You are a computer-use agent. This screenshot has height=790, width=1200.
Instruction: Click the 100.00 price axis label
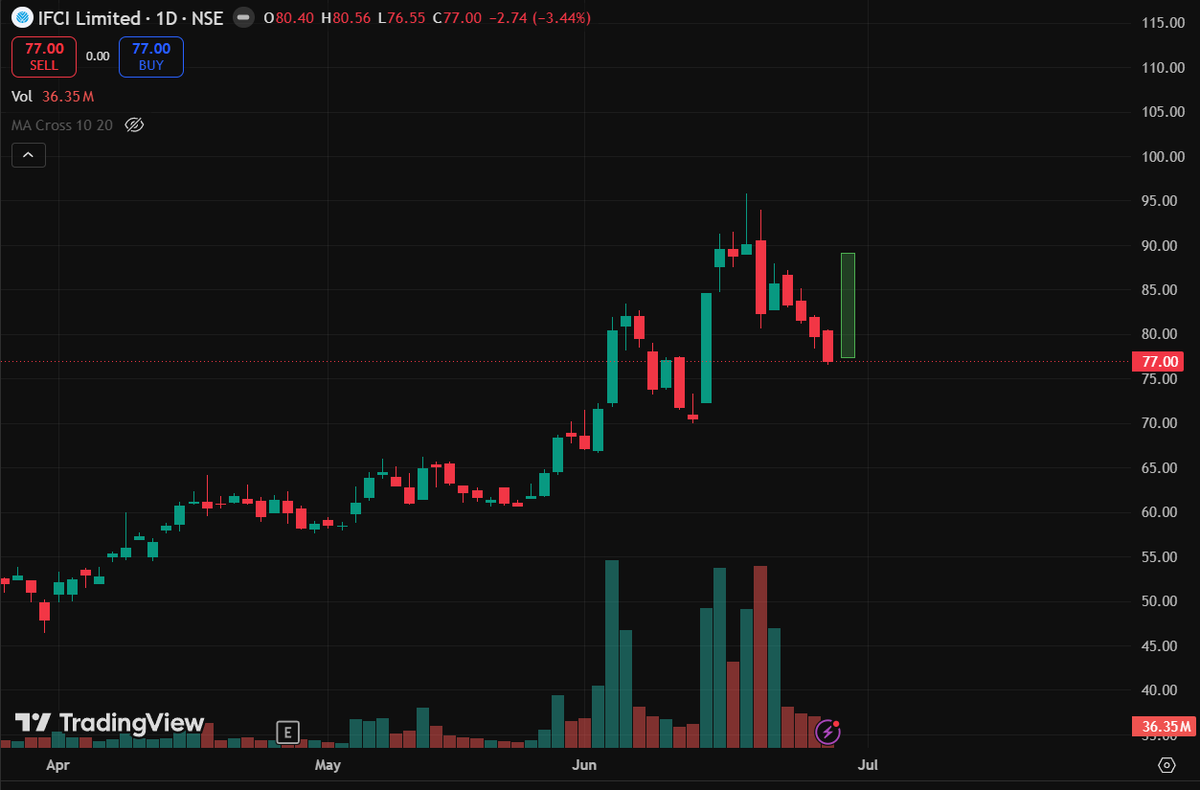(x=1162, y=157)
